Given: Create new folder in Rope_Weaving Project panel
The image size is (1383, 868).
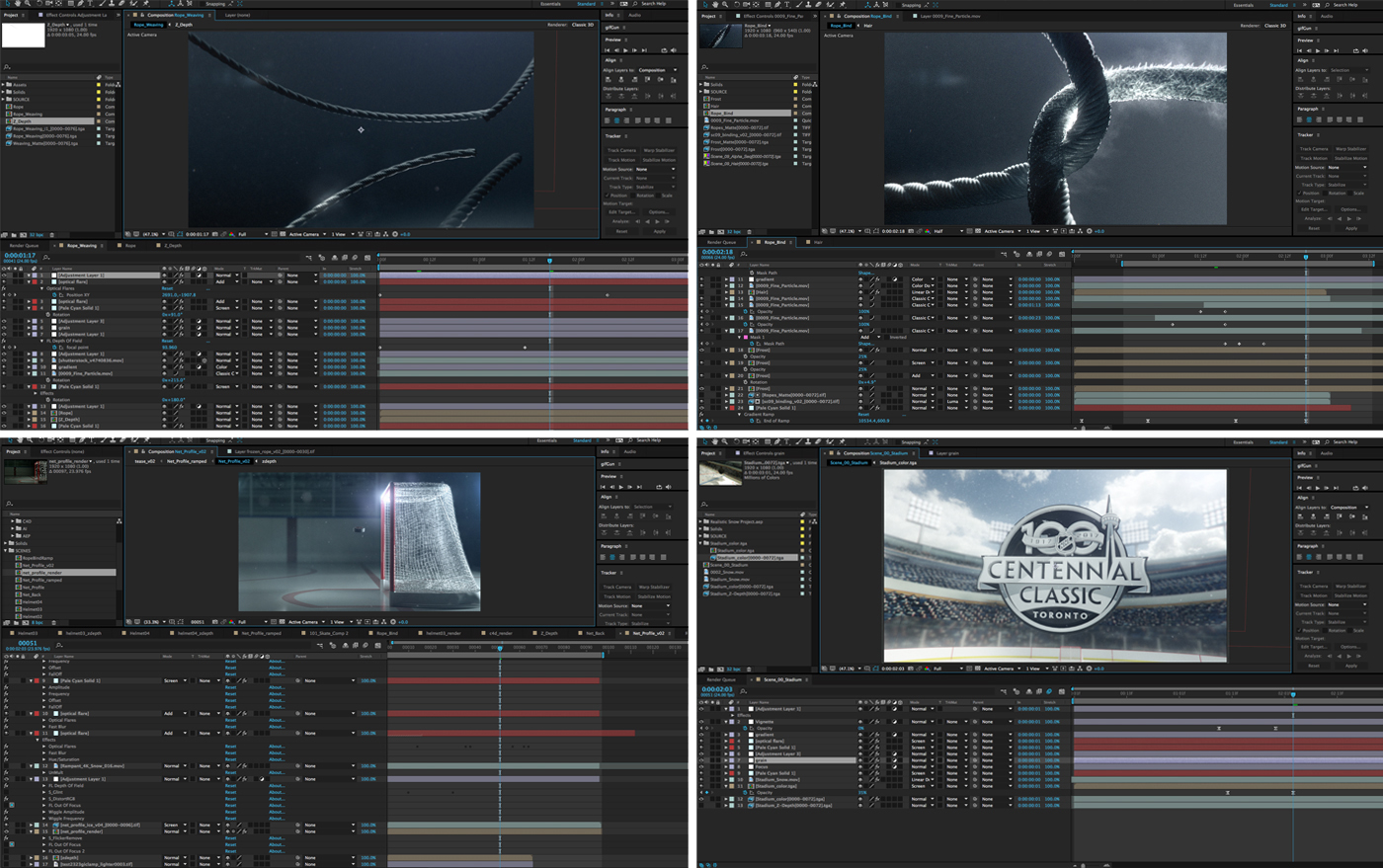Looking at the screenshot, I should point(14,235).
